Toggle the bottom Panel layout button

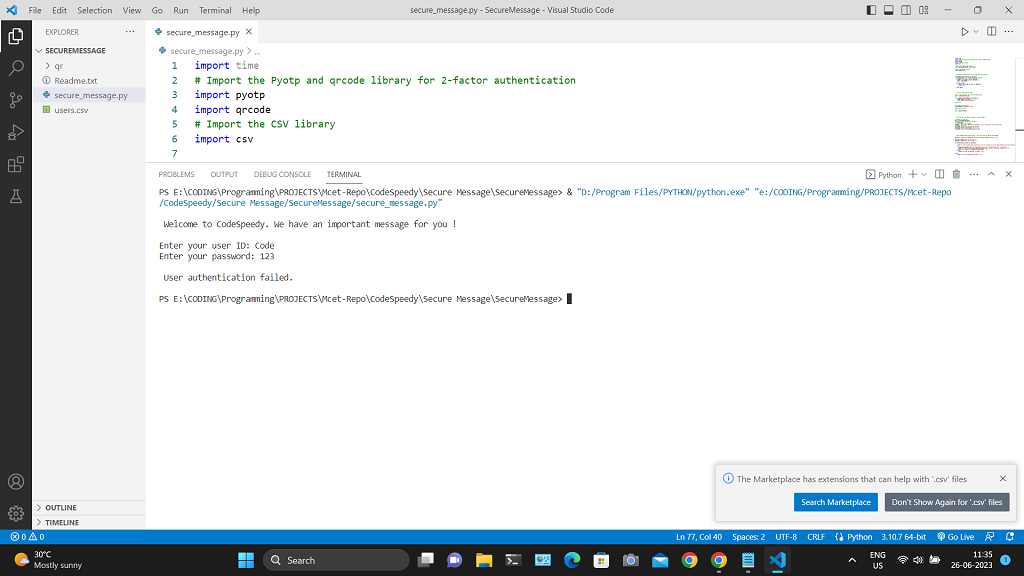tap(889, 10)
